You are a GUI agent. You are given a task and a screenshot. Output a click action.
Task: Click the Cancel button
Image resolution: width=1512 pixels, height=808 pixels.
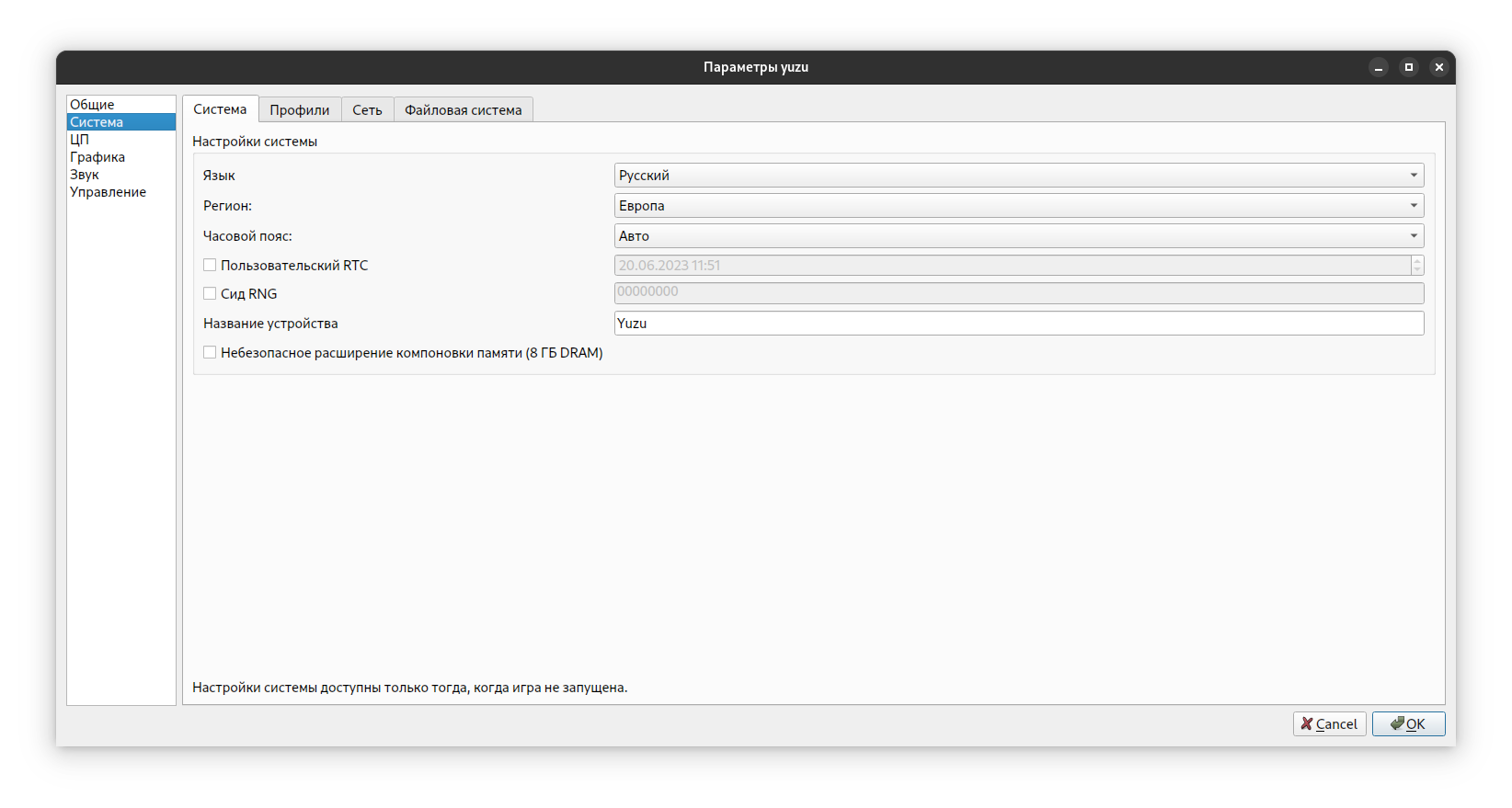coord(1330,724)
